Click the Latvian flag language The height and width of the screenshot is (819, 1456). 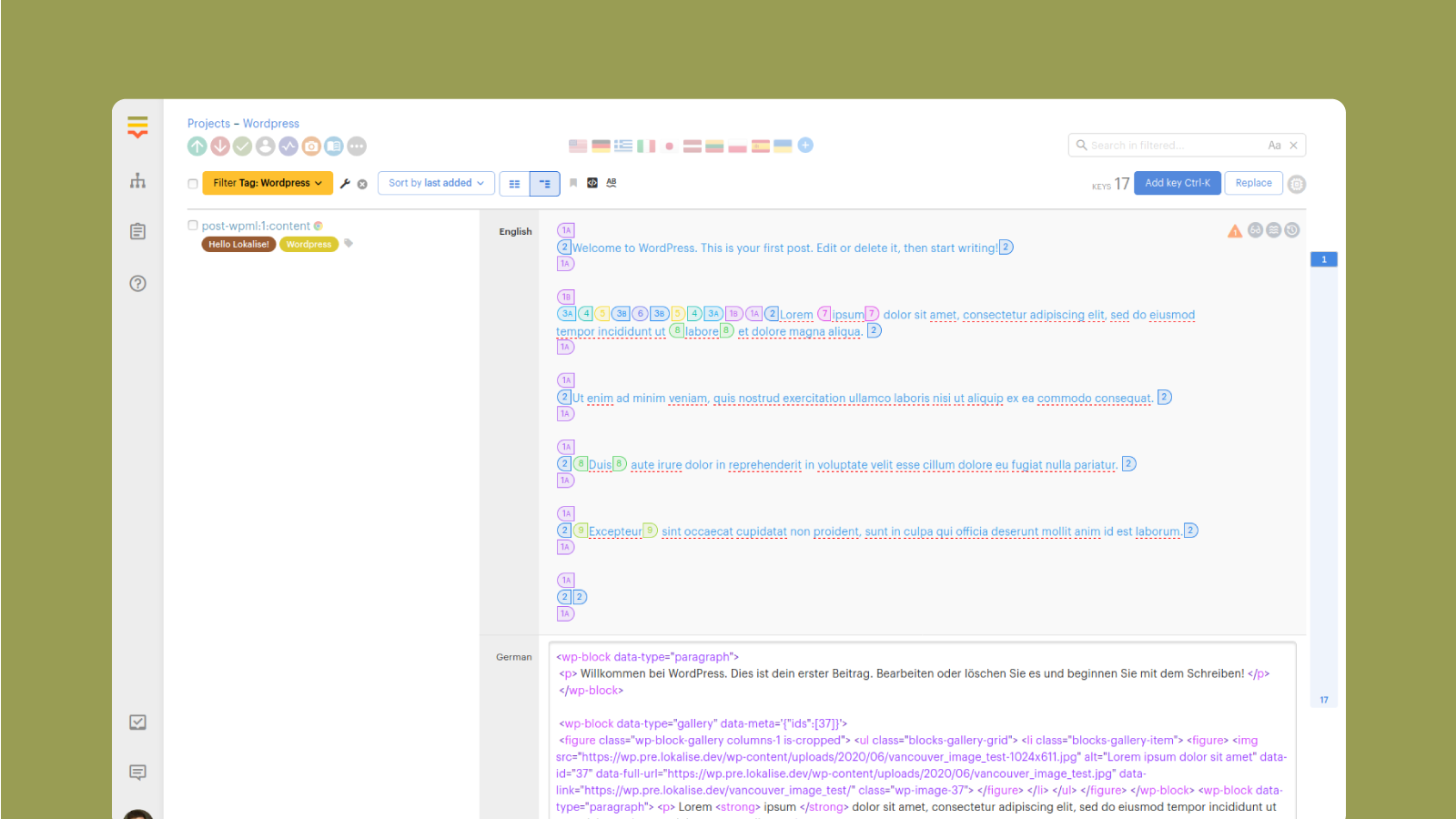(693, 146)
